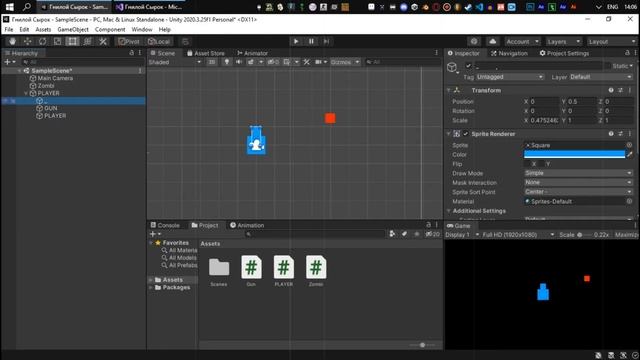Switch to the Animator tab

tap(252, 53)
